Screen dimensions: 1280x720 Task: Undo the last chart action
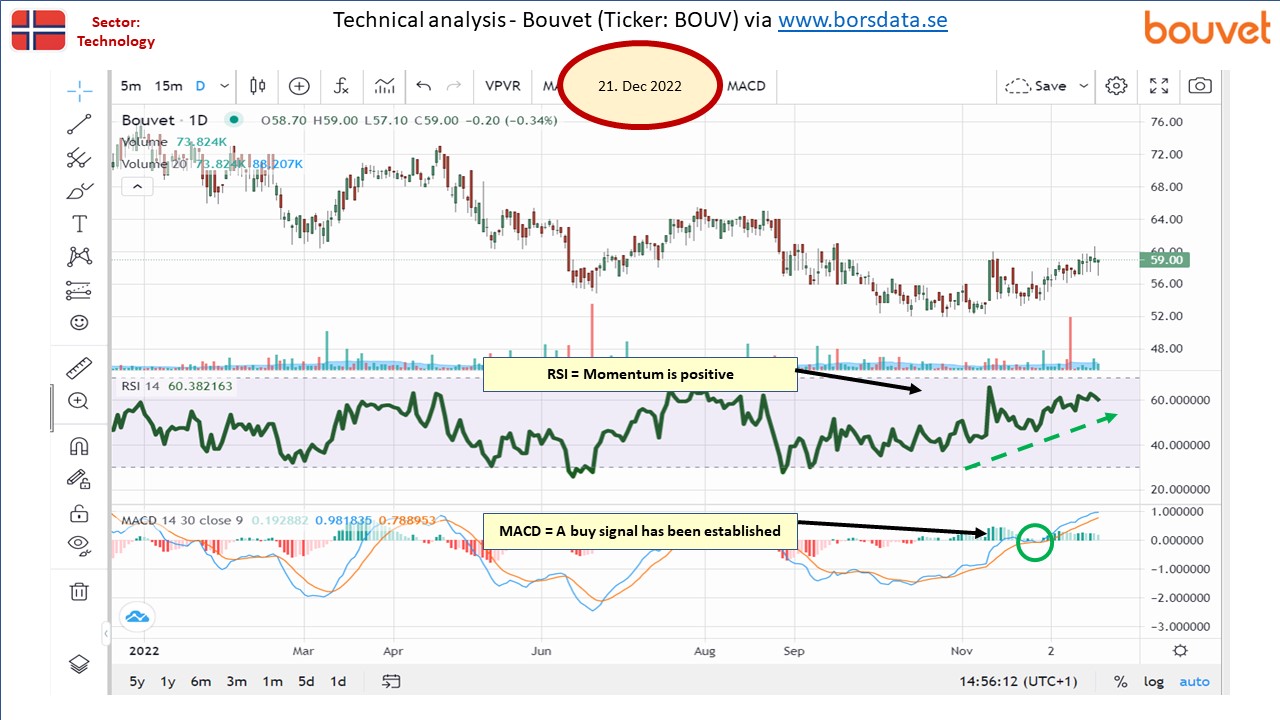tap(423, 86)
